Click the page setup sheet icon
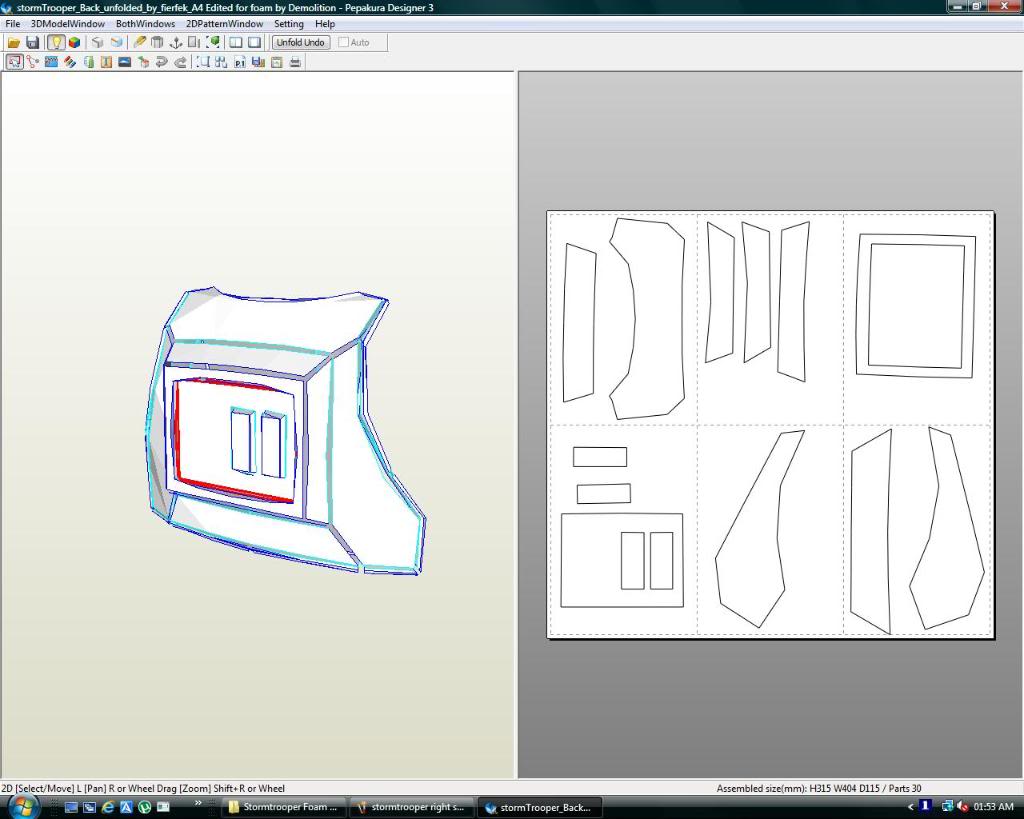Image resolution: width=1024 pixels, height=819 pixels. coord(277,62)
